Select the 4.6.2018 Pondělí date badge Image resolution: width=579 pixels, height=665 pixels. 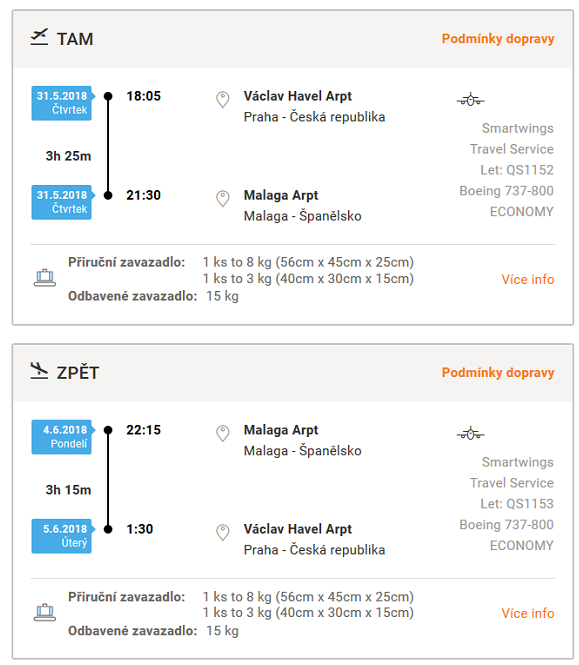tap(62, 437)
